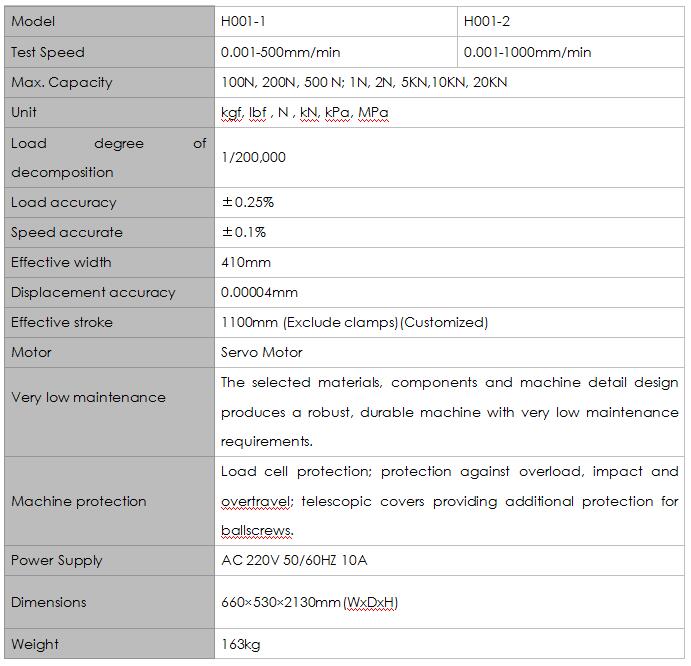
Task: Click 'Load degree of decomposition' label
Action: tap(109, 158)
